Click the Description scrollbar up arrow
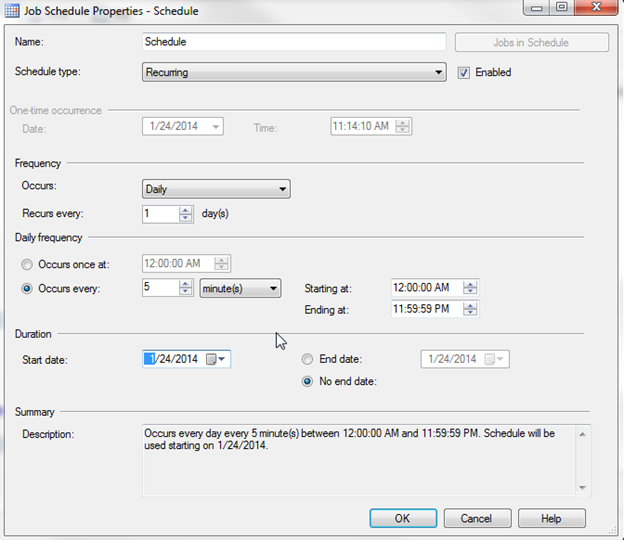Image resolution: width=624 pixels, height=540 pixels. click(583, 435)
